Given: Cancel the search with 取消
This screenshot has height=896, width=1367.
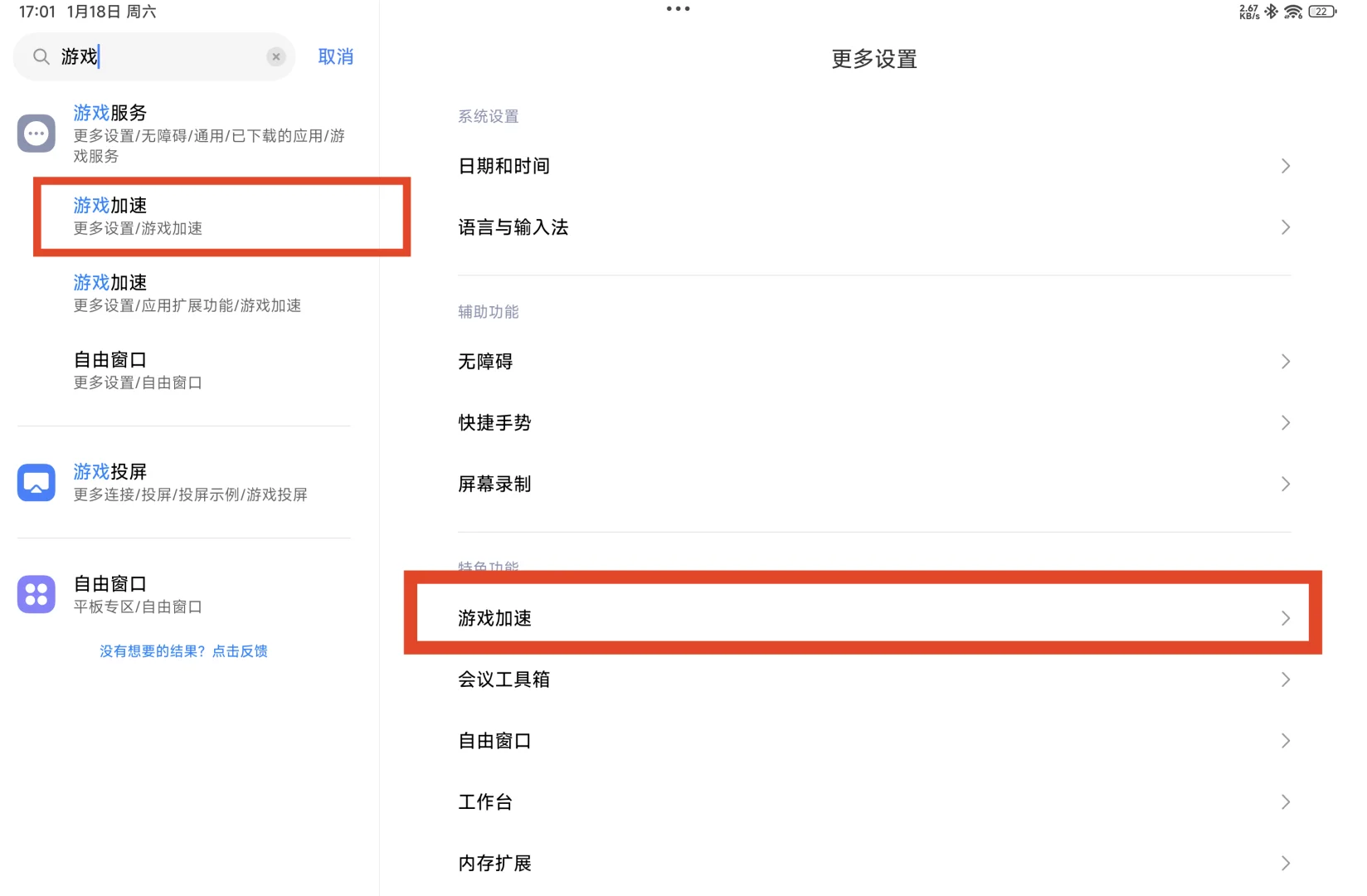Looking at the screenshot, I should (335, 56).
